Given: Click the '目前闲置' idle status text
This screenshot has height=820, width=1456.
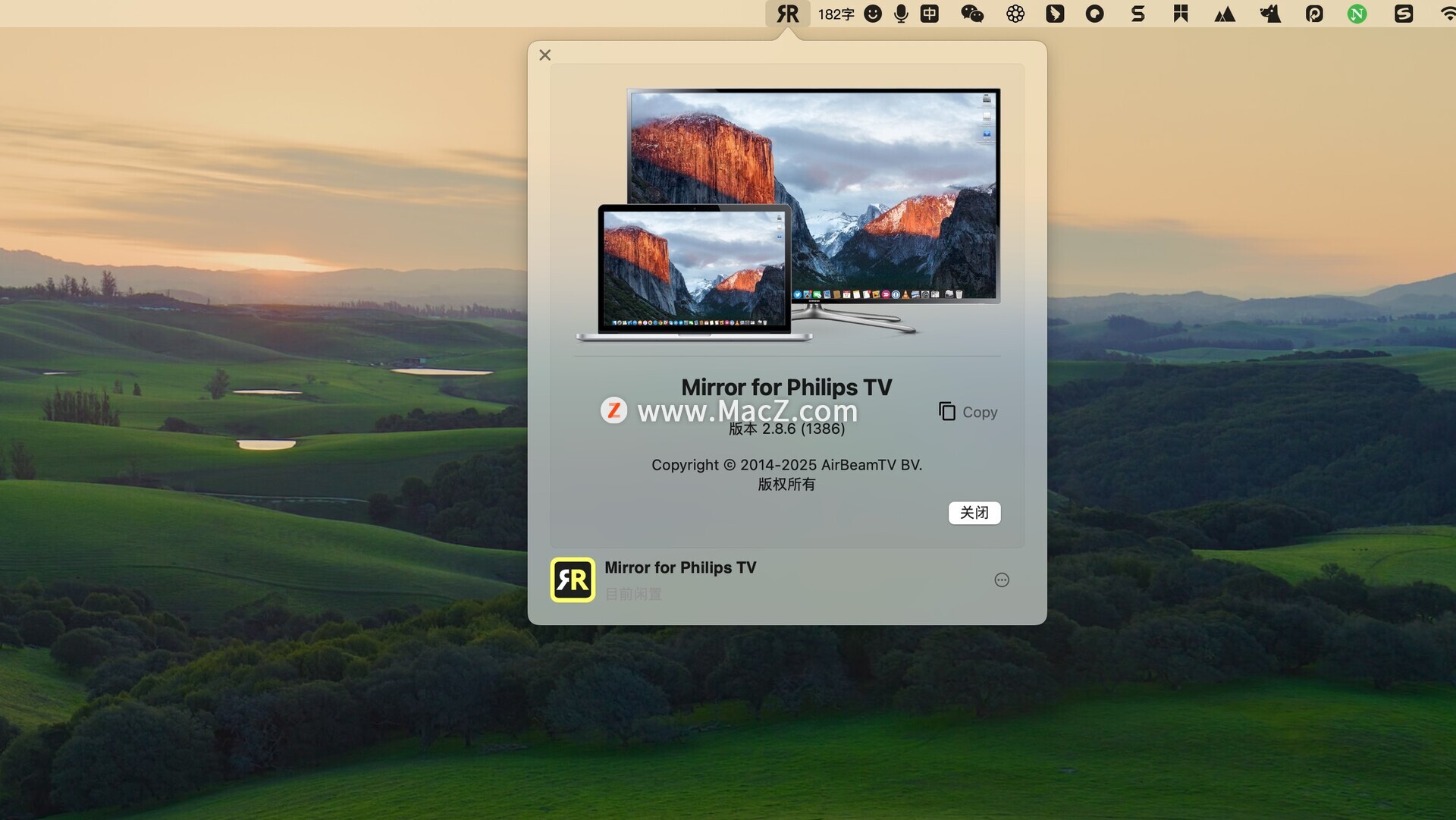Looking at the screenshot, I should point(633,594).
